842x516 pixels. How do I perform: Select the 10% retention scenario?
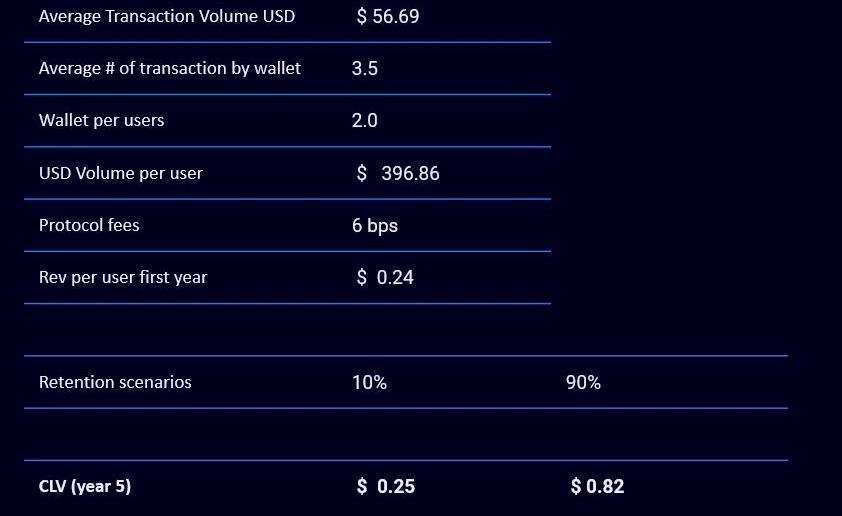[369, 382]
